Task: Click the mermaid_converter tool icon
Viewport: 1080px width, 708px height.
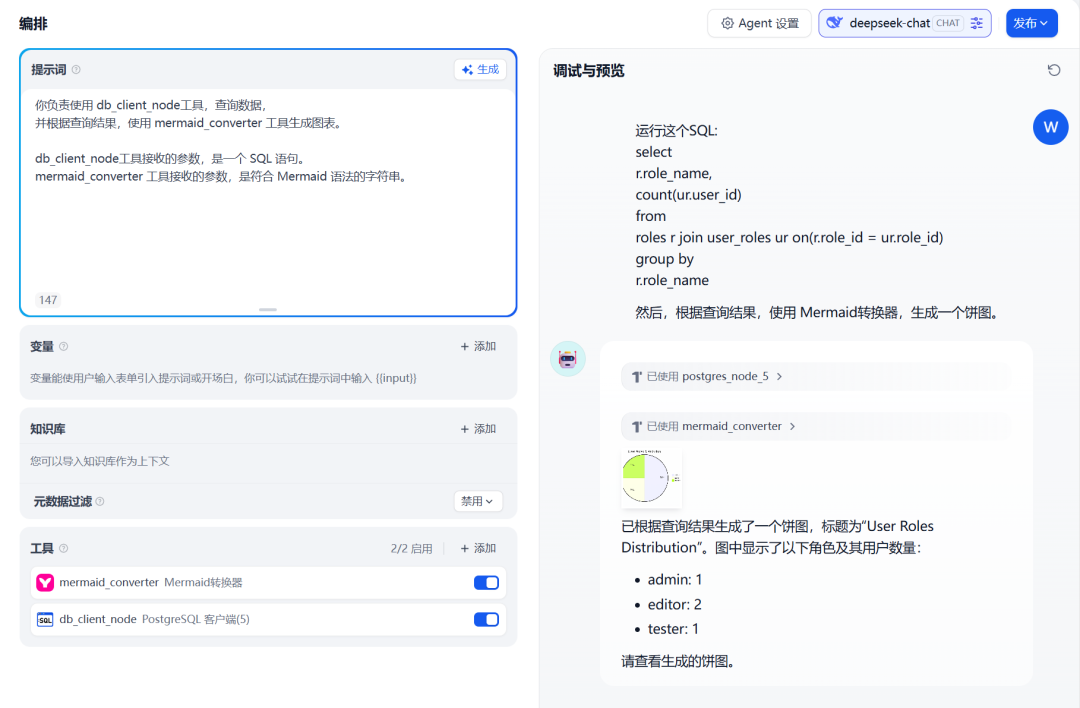Action: pos(45,582)
